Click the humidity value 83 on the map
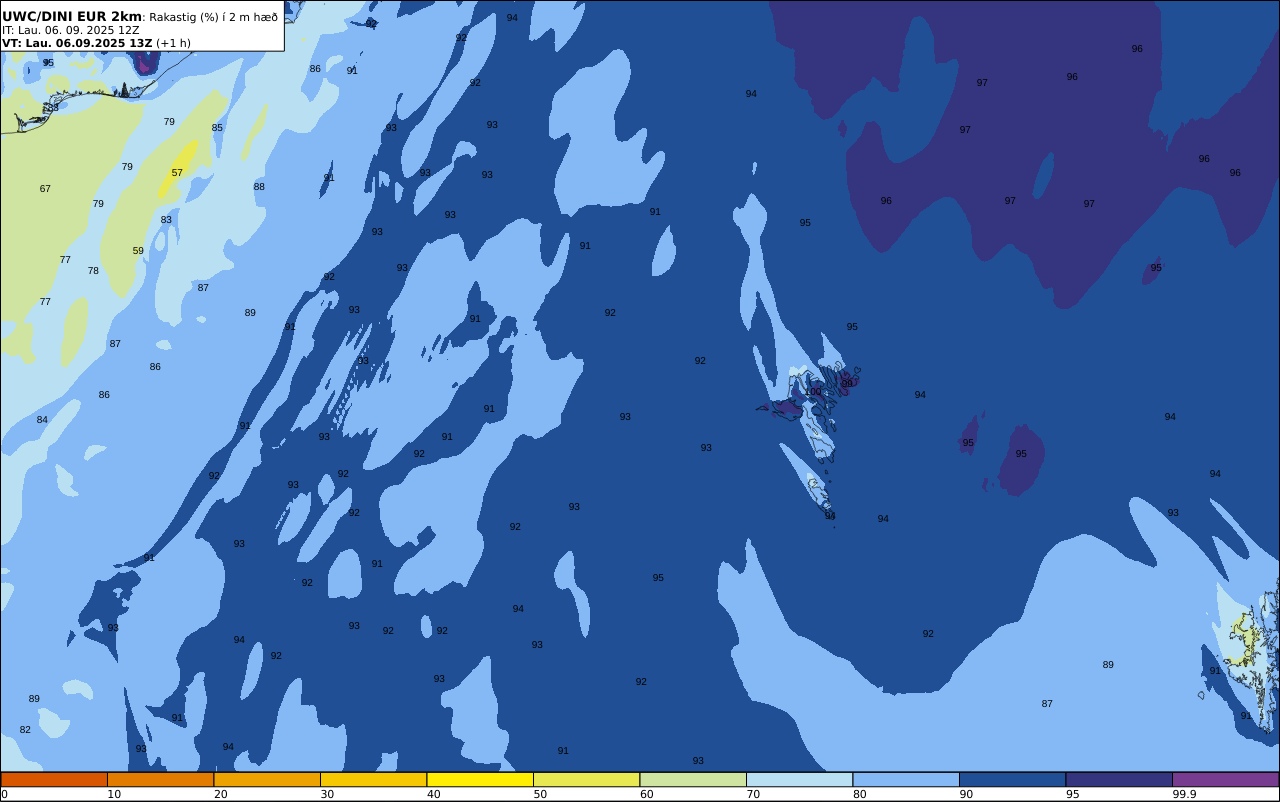This screenshot has width=1280, height=802. [166, 220]
